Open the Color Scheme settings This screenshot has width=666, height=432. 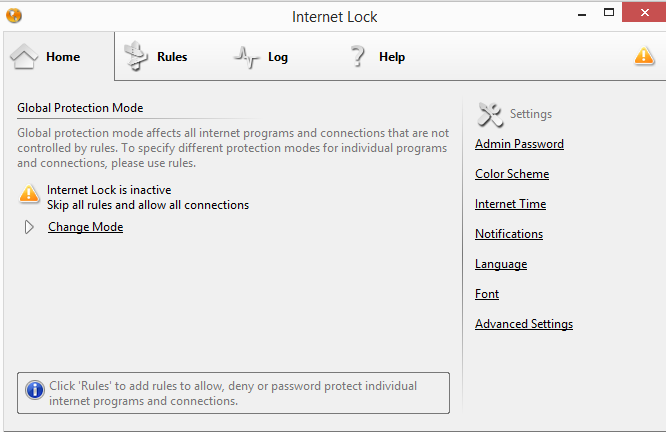tap(511, 174)
